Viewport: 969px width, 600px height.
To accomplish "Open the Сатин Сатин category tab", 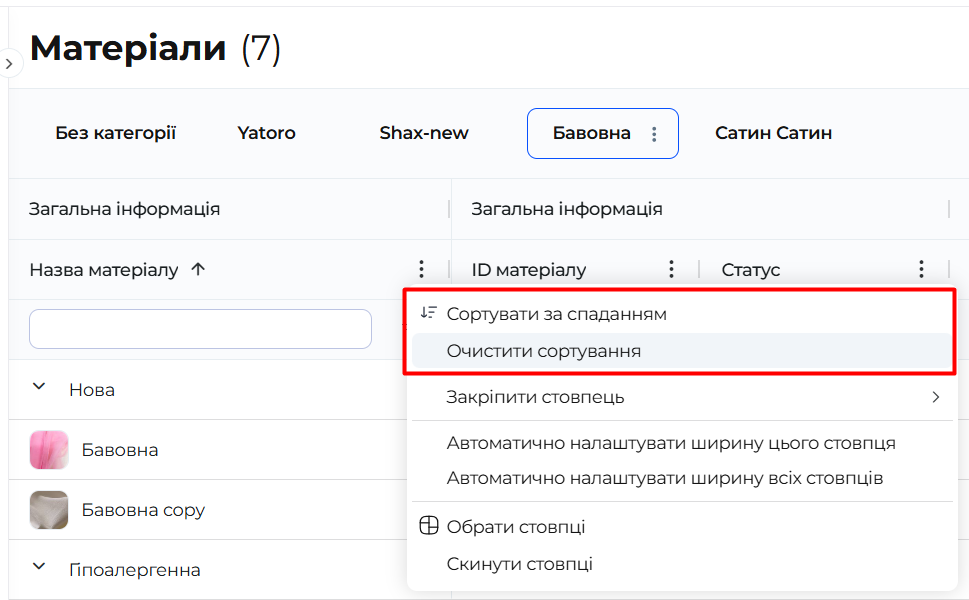I will (773, 133).
